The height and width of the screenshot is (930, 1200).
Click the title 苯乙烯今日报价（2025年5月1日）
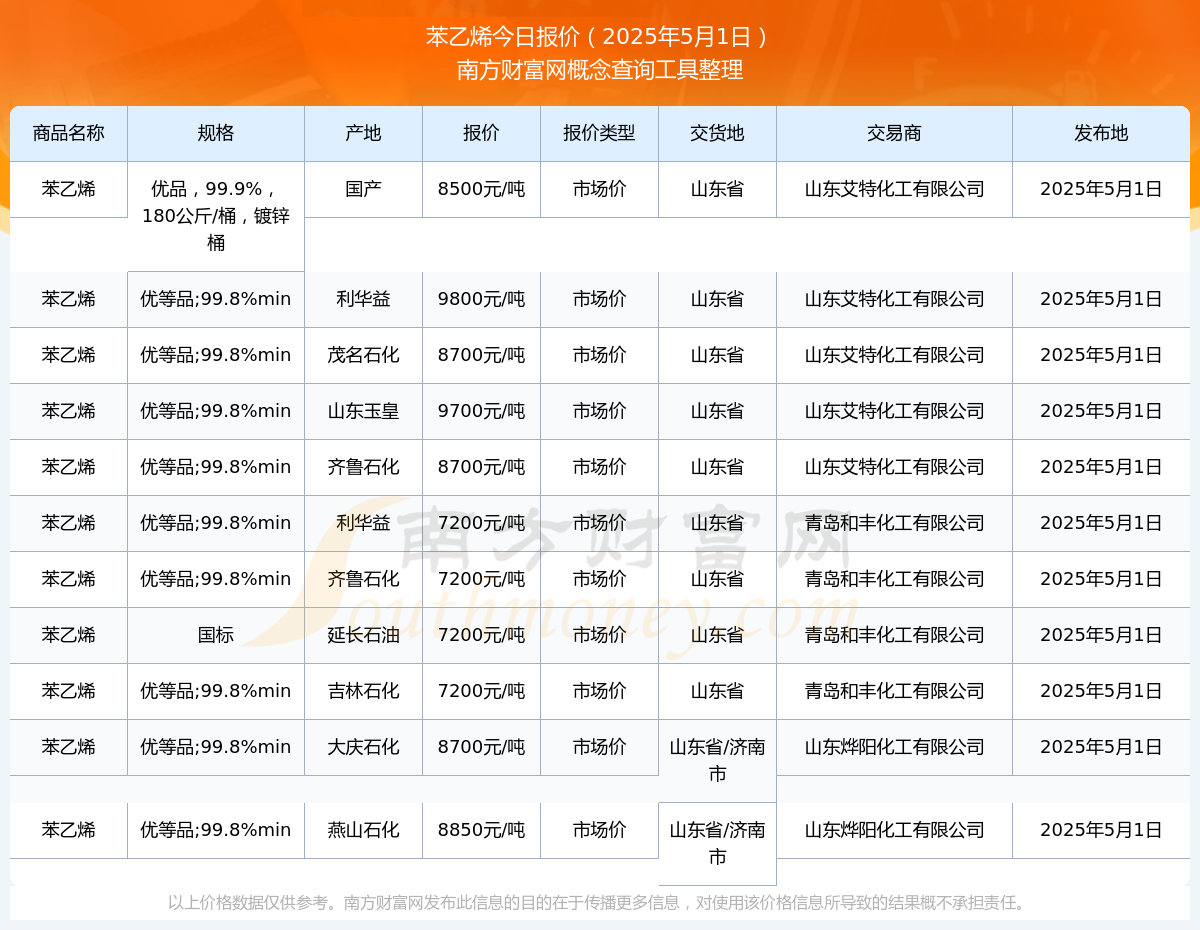tap(600, 37)
